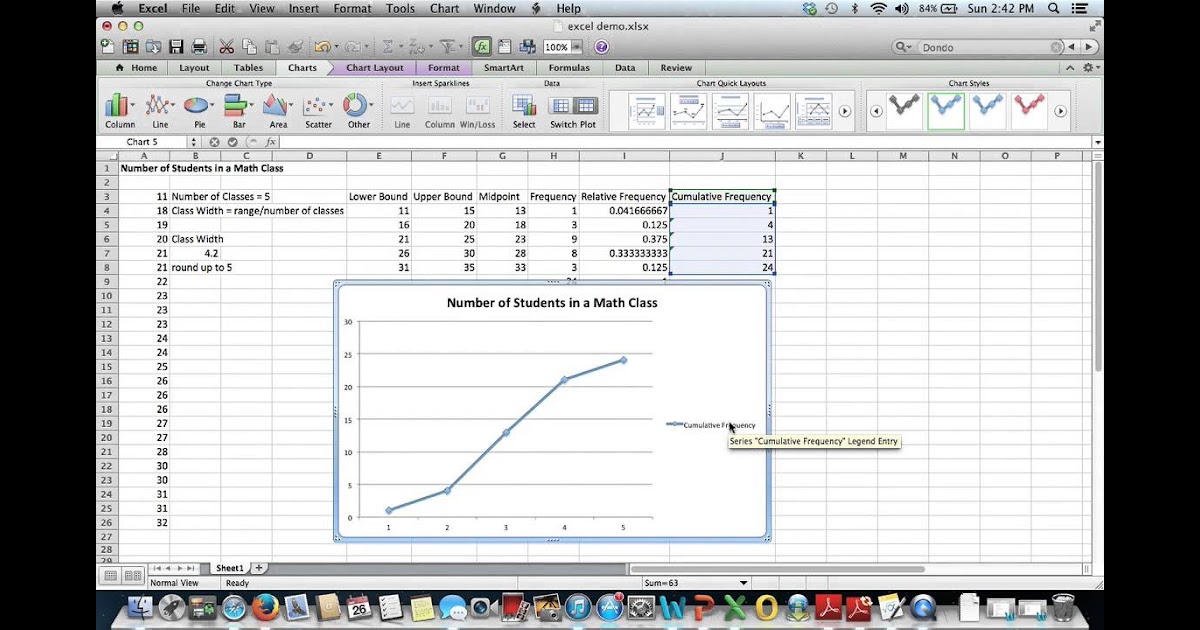Click the Select data icon
1200x630 pixels.
524,111
